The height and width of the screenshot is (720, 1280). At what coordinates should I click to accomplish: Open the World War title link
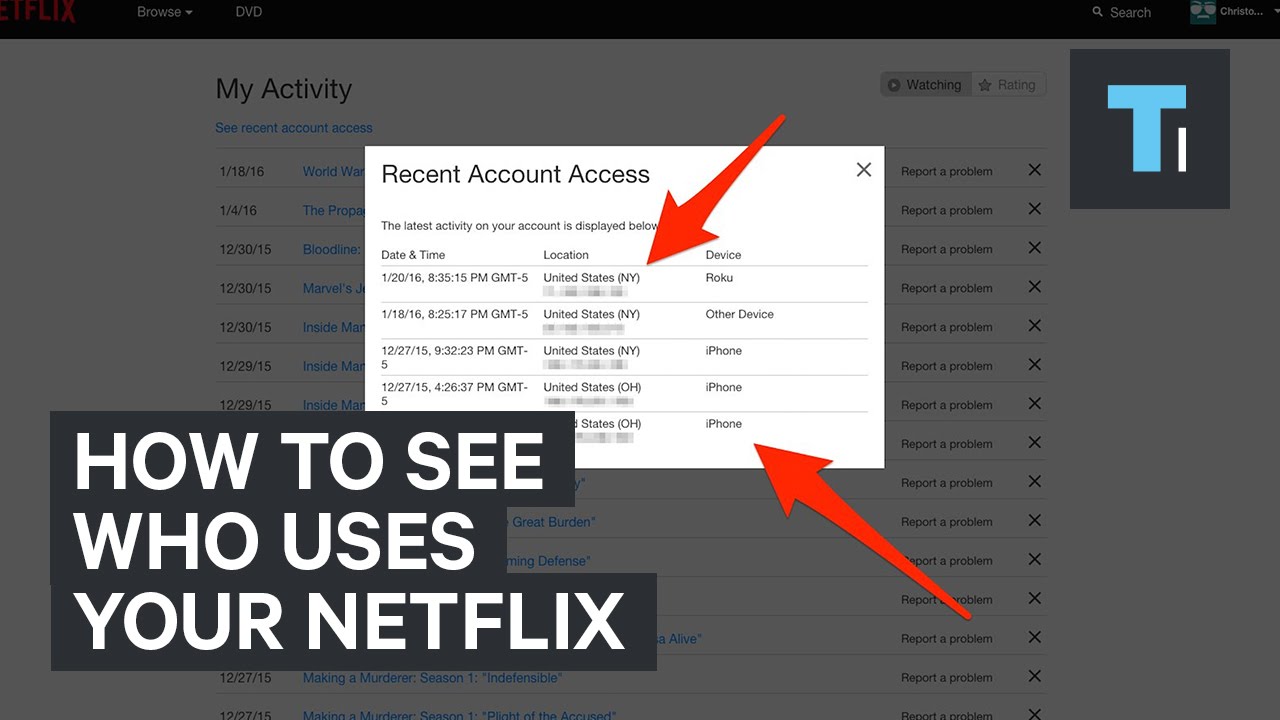[334, 171]
